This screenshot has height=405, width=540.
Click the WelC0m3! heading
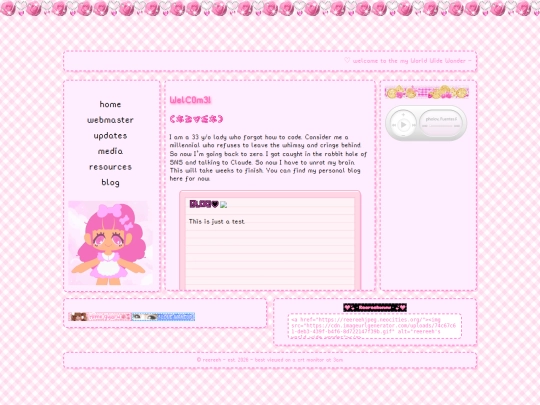click(x=190, y=100)
